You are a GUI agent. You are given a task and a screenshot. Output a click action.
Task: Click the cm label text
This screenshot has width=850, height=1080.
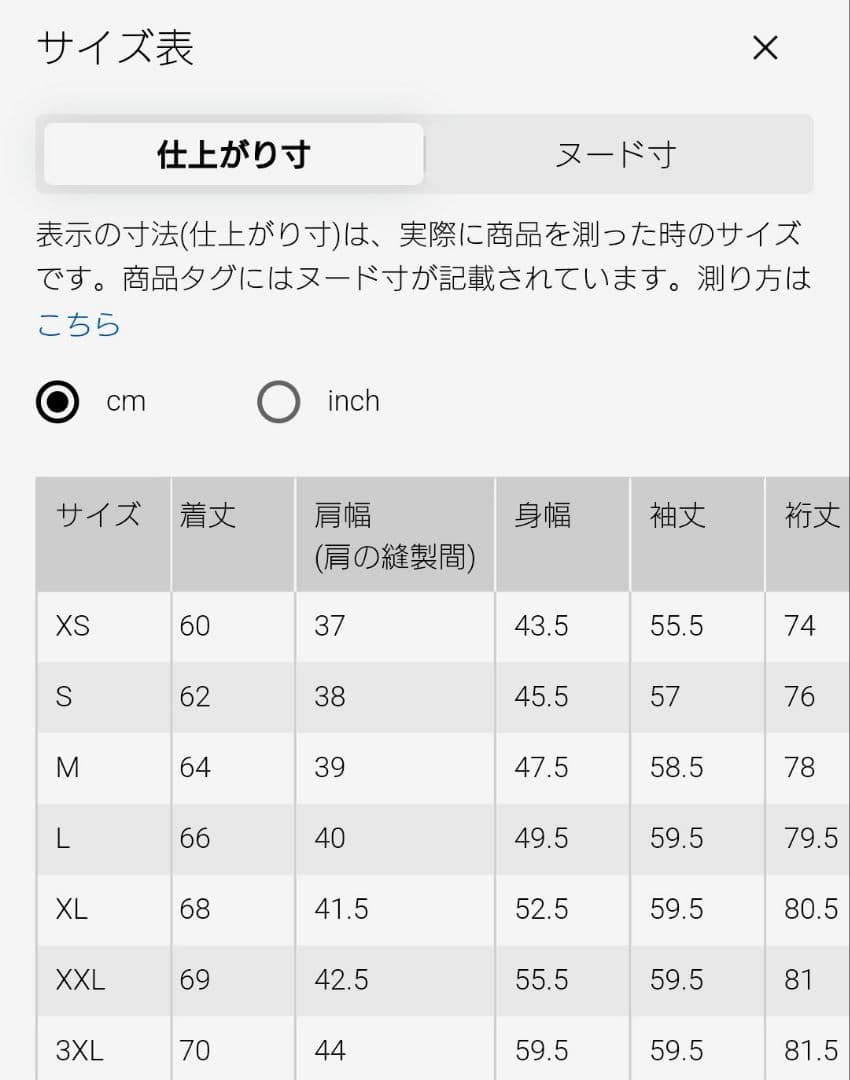point(126,402)
